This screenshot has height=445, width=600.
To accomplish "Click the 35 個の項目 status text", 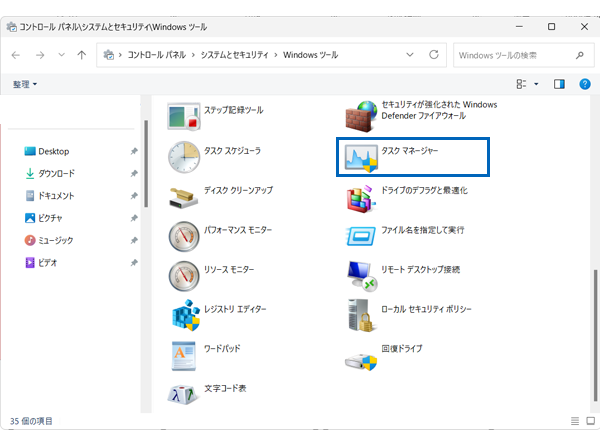I will click(x=31, y=421).
